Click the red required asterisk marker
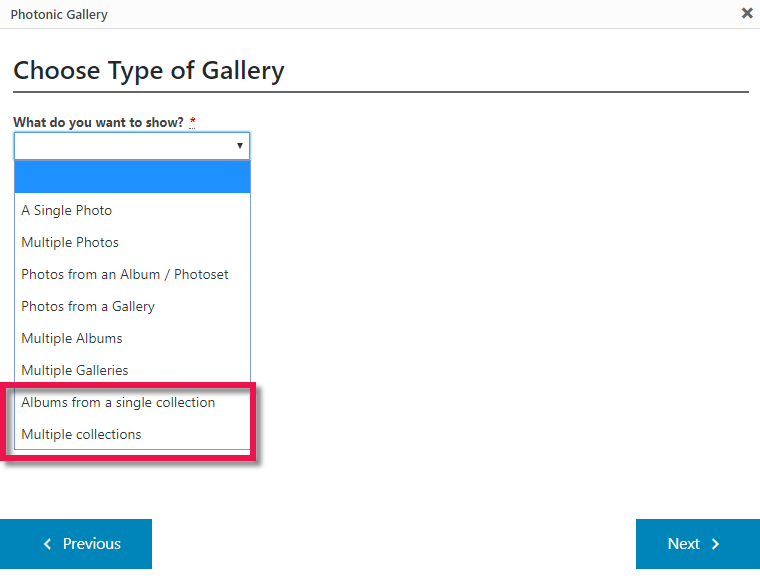Image resolution: width=760 pixels, height=581 pixels. (193, 123)
